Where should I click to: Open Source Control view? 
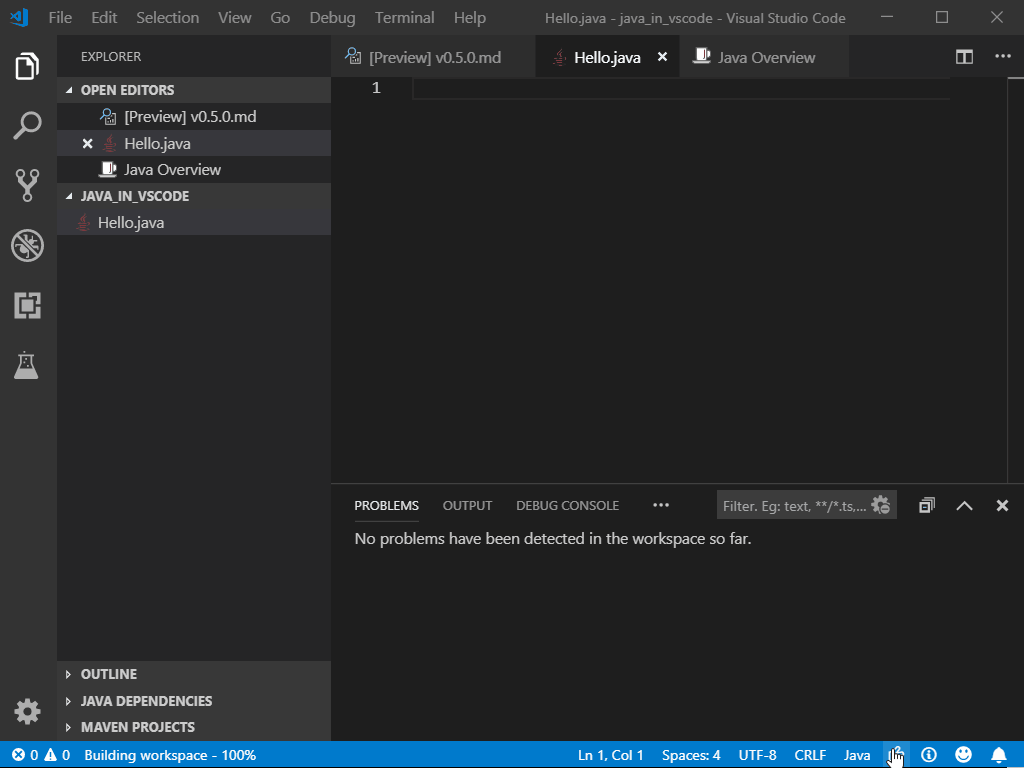(x=27, y=185)
